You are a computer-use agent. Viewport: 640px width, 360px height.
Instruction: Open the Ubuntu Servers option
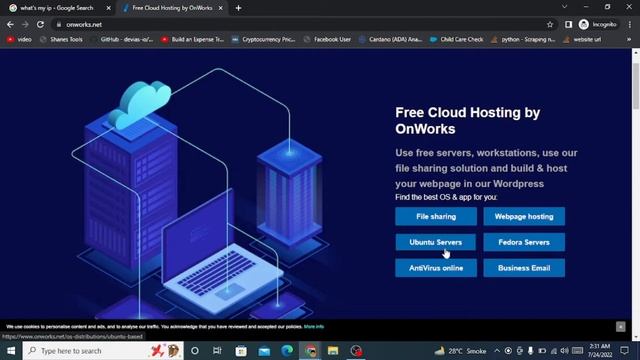[x=436, y=242]
